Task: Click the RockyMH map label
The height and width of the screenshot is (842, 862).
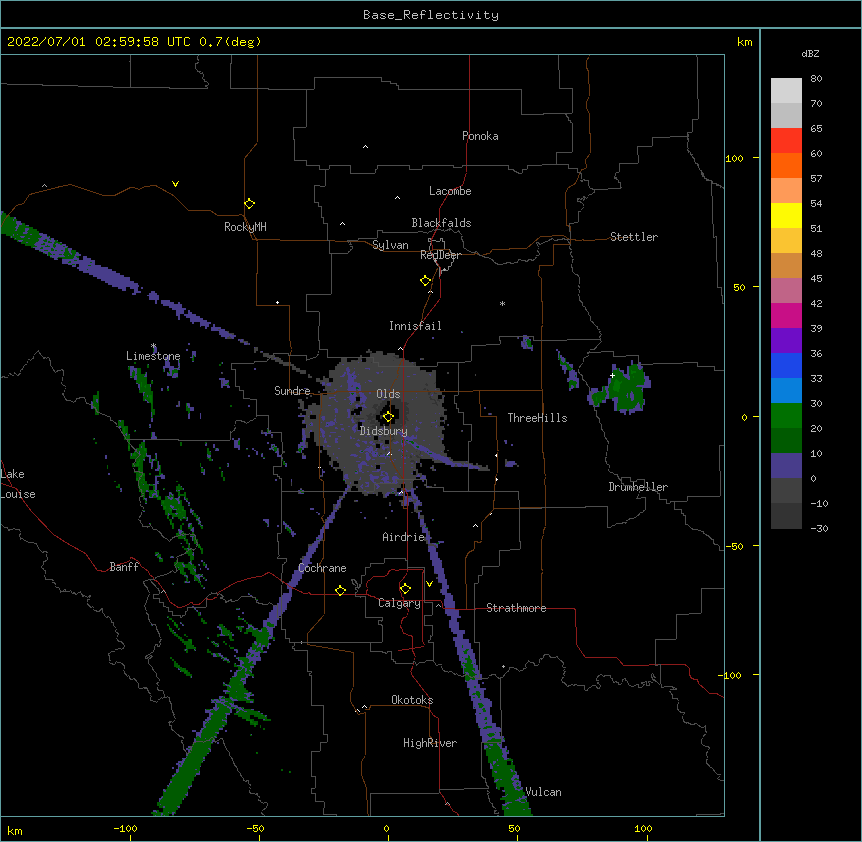Action: [245, 227]
